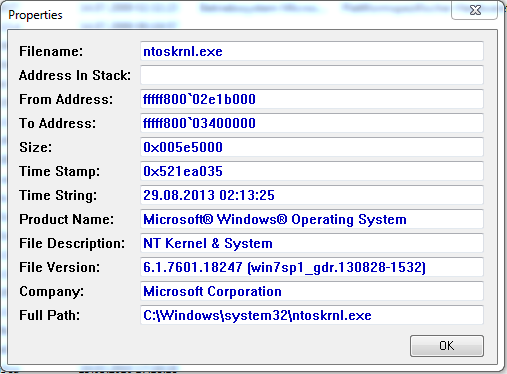The height and width of the screenshot is (374, 507).
Task: Click the 'Size:' label
Action: click(x=36, y=147)
